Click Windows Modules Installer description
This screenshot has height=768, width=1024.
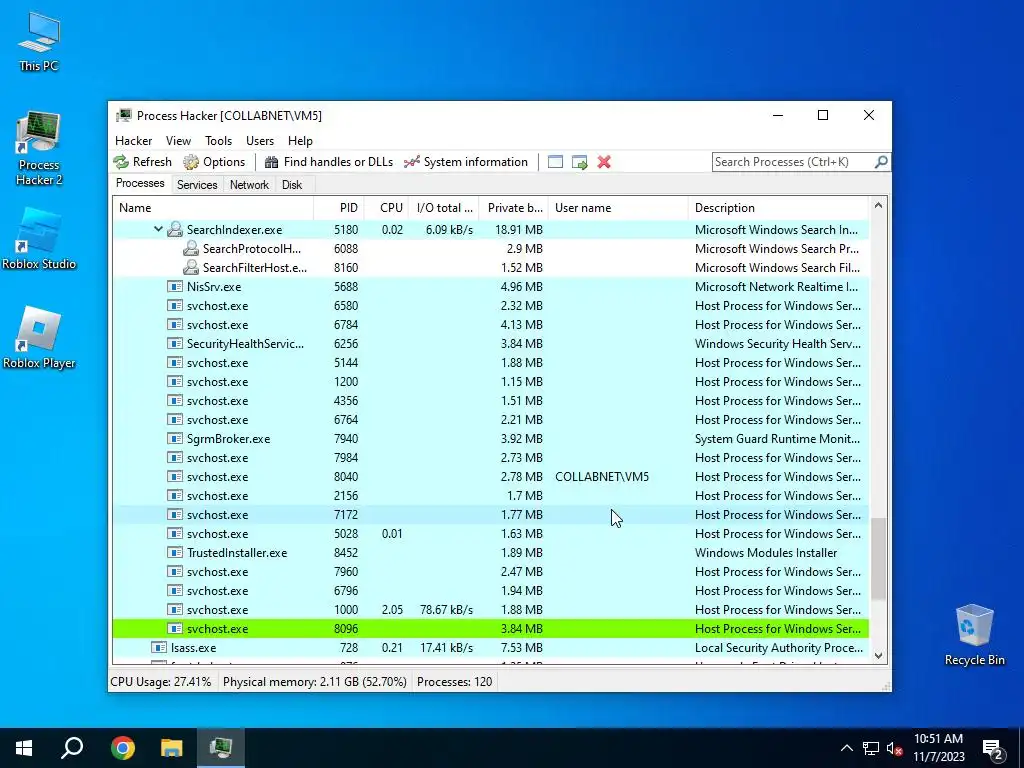click(x=765, y=552)
